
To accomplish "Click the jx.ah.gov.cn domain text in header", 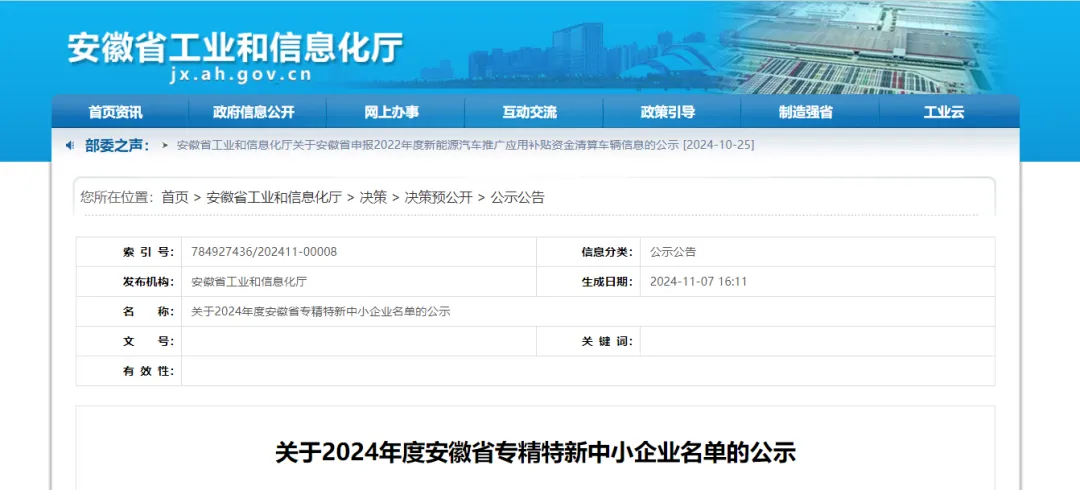I will pos(241,75).
